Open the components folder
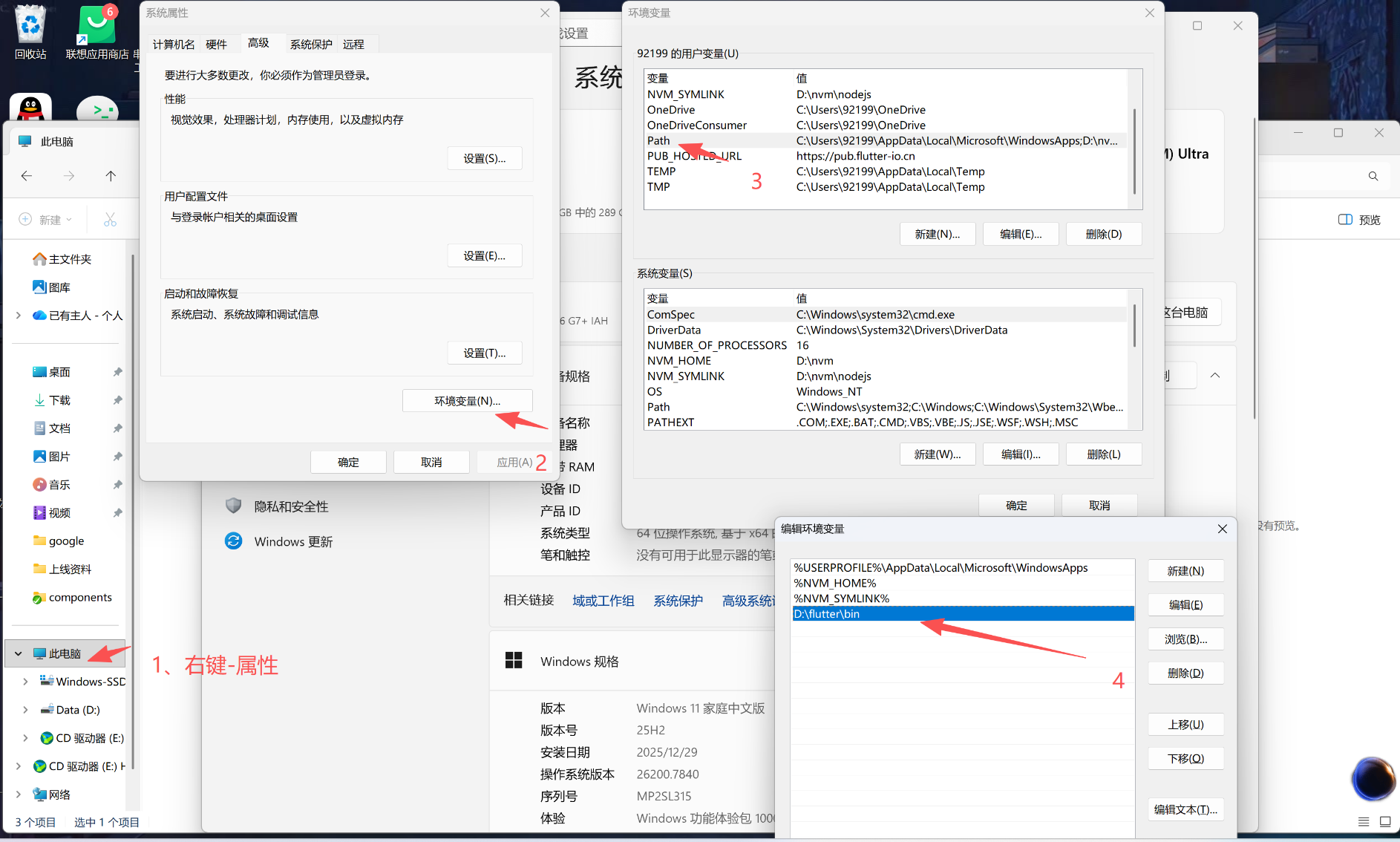 point(72,598)
